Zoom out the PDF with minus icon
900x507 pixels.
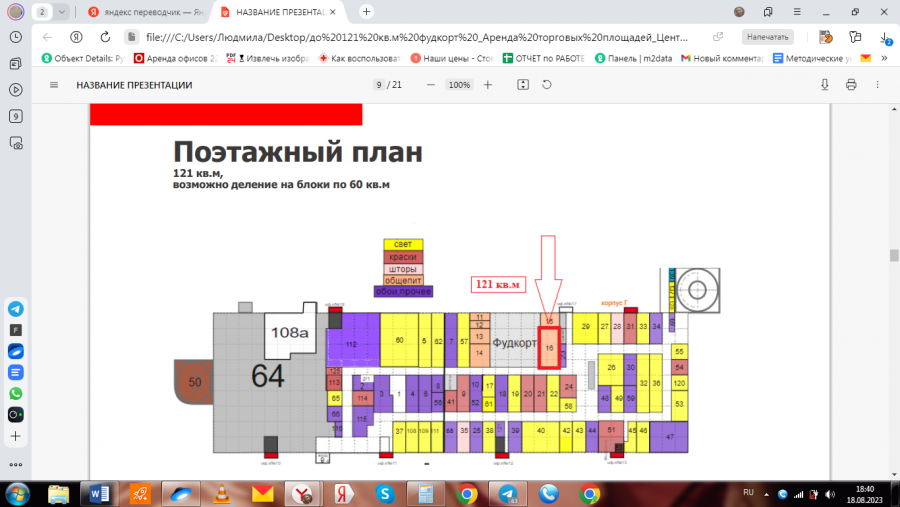[430, 85]
